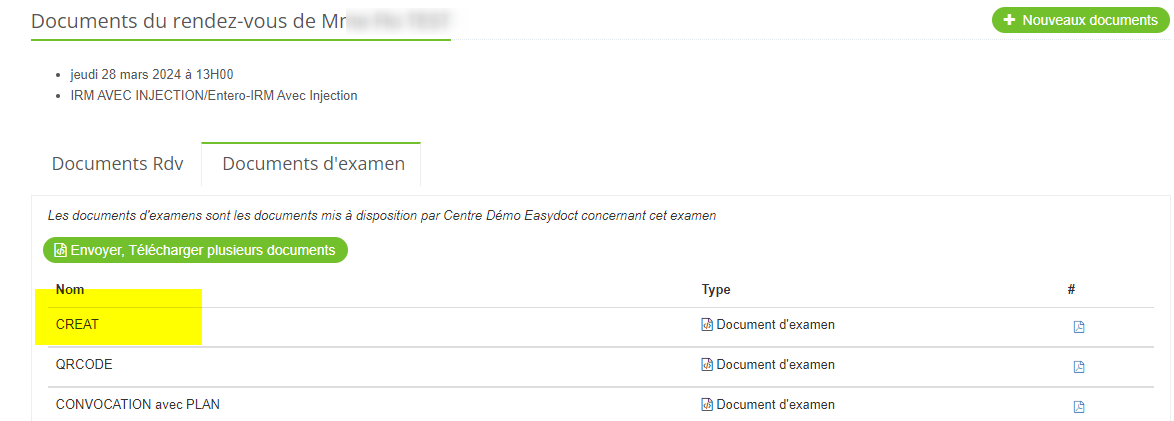Switch to the Documents Rdv tab

point(117,164)
